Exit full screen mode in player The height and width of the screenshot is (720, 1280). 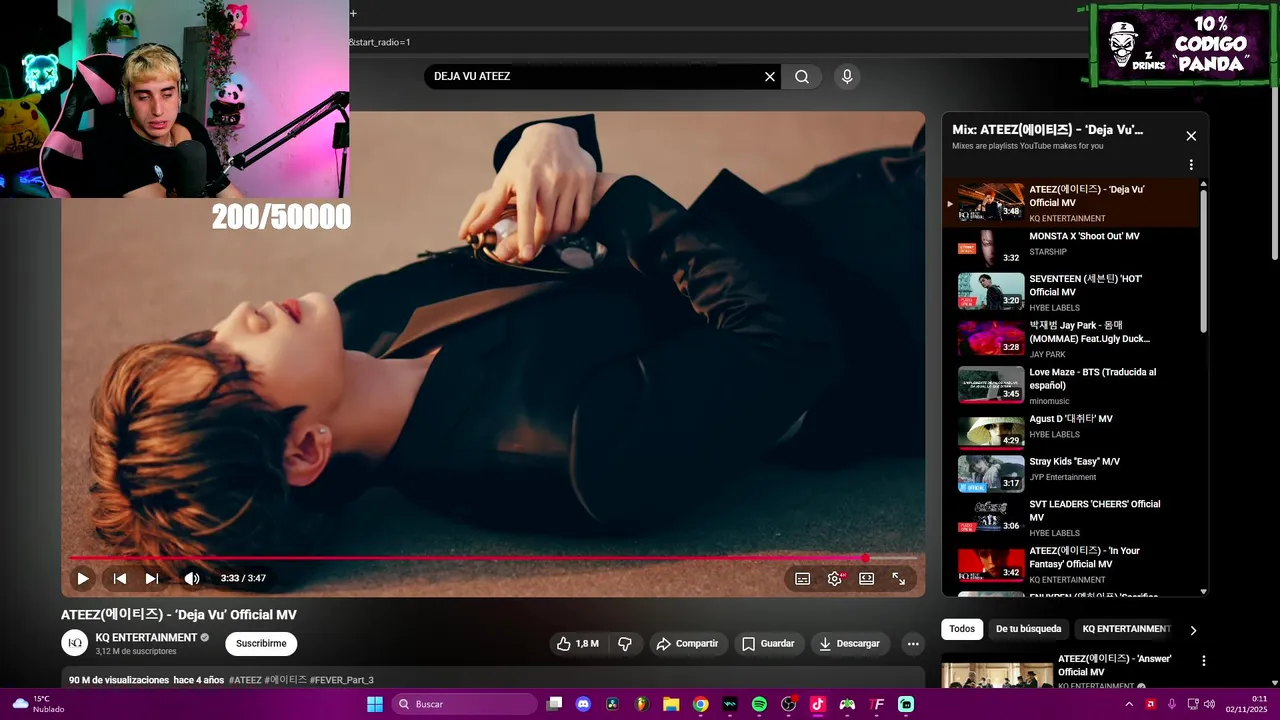pyautogui.click(x=899, y=578)
